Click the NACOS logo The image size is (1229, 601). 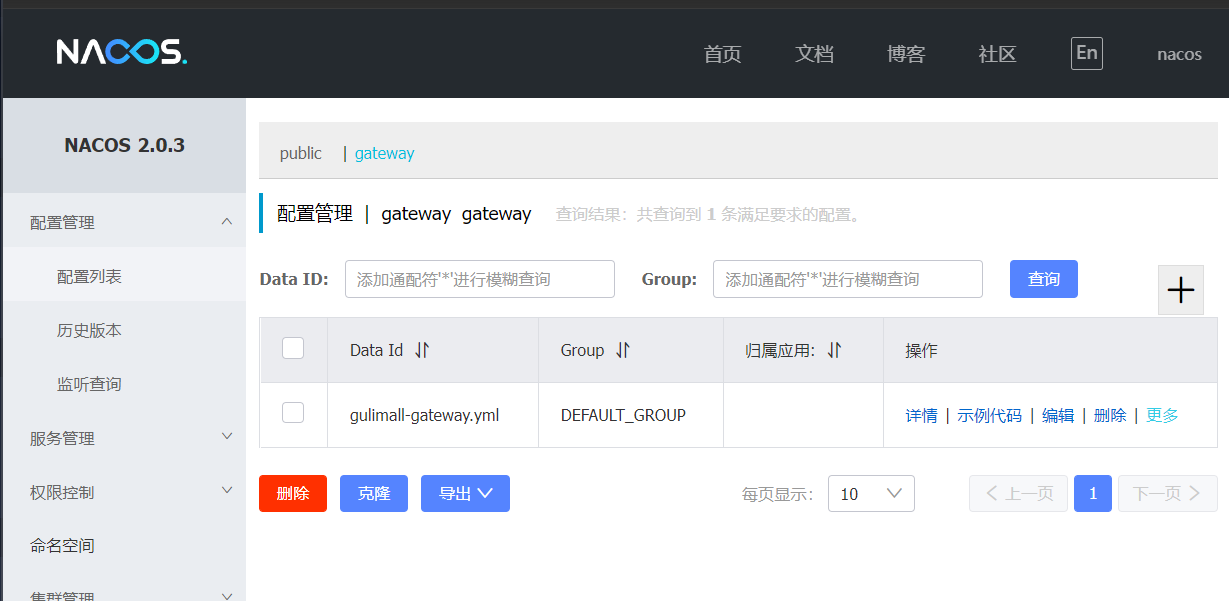point(121,52)
